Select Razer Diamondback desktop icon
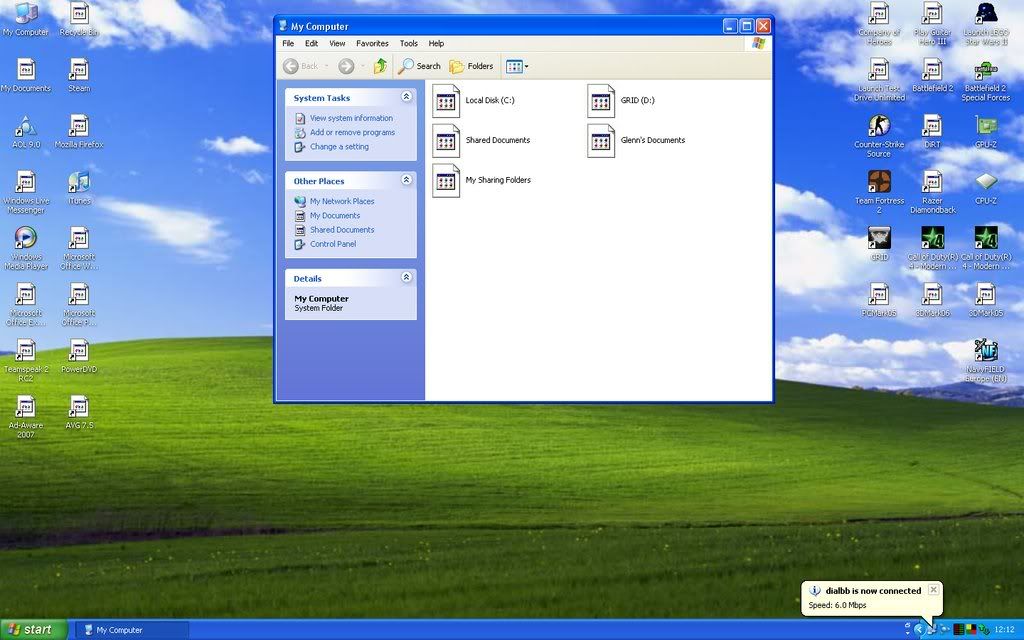The image size is (1024, 640). click(933, 192)
